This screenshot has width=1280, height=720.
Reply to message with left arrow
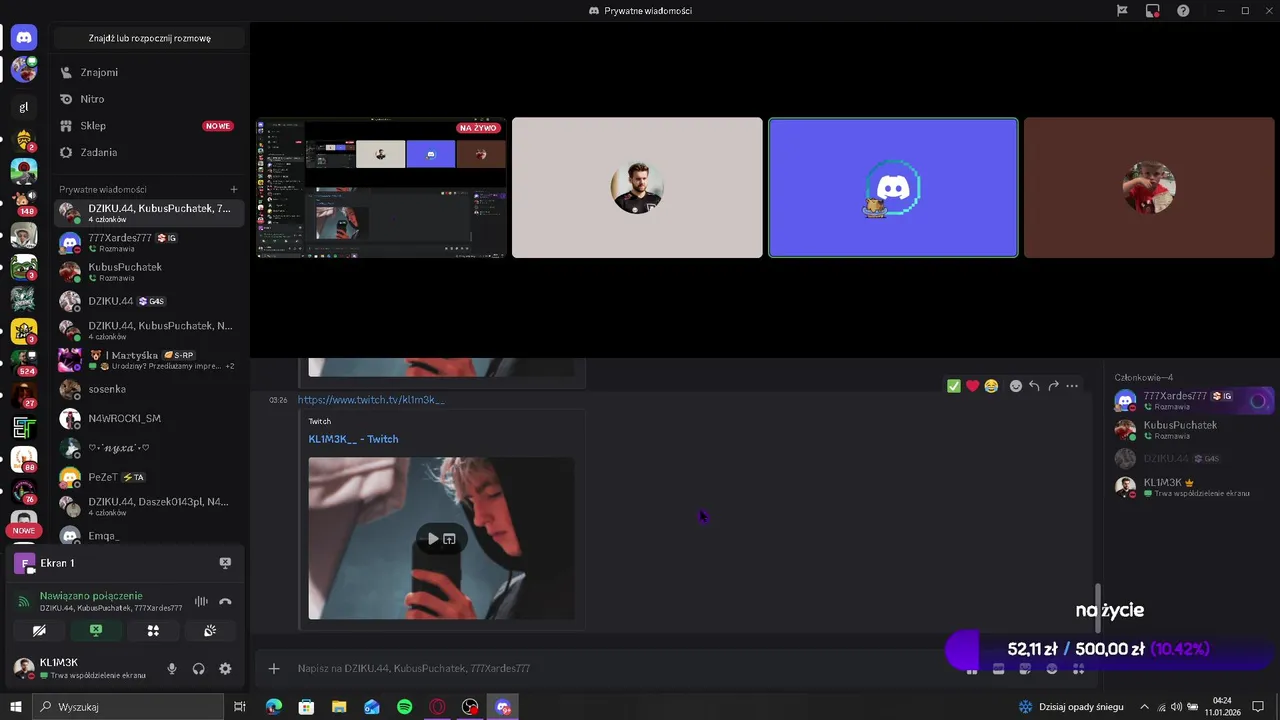[x=1035, y=386]
